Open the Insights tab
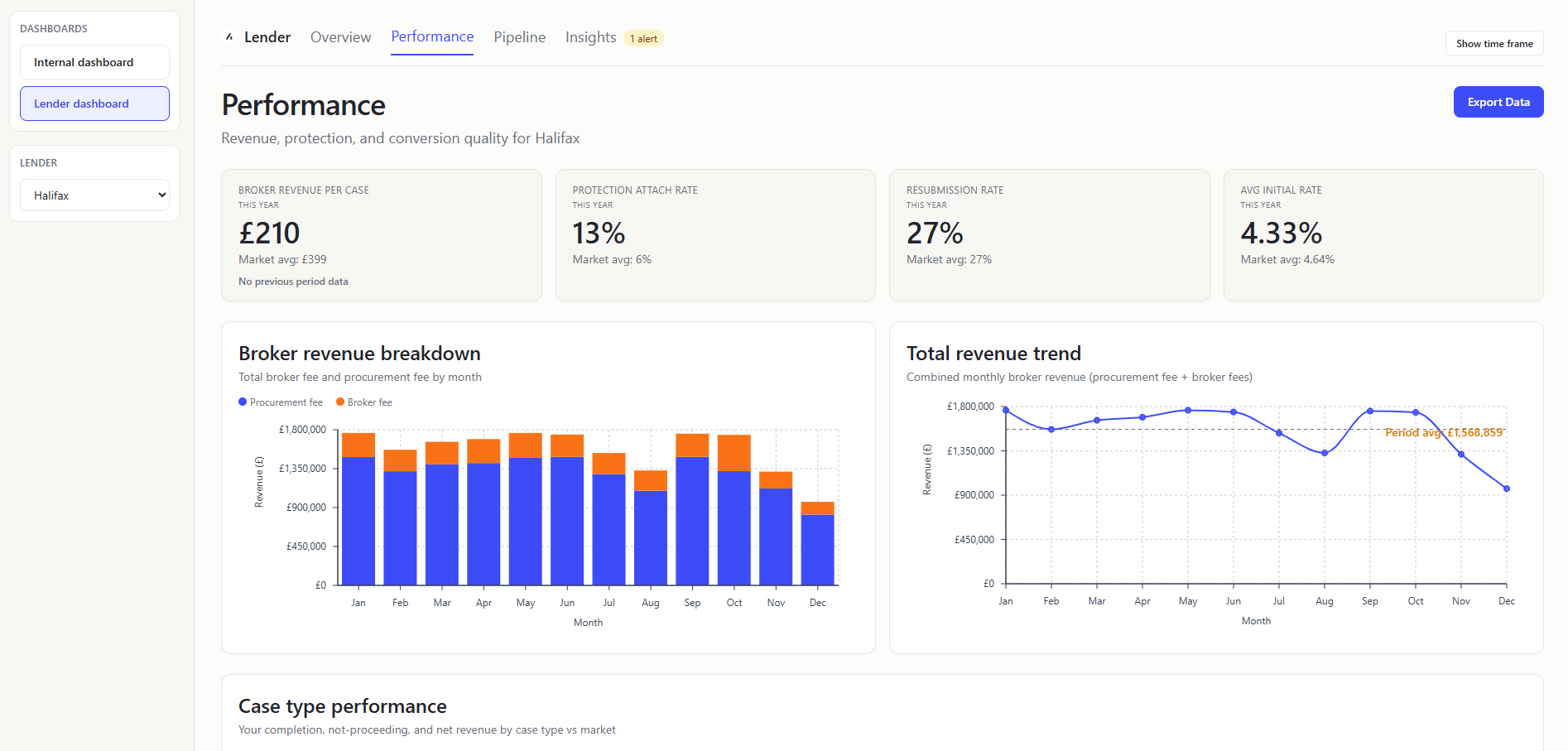The height and width of the screenshot is (751, 1568). tap(589, 36)
